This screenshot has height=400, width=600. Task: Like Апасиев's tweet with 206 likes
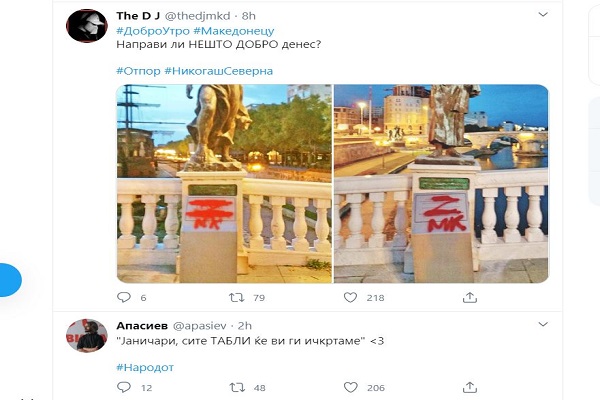click(351, 387)
